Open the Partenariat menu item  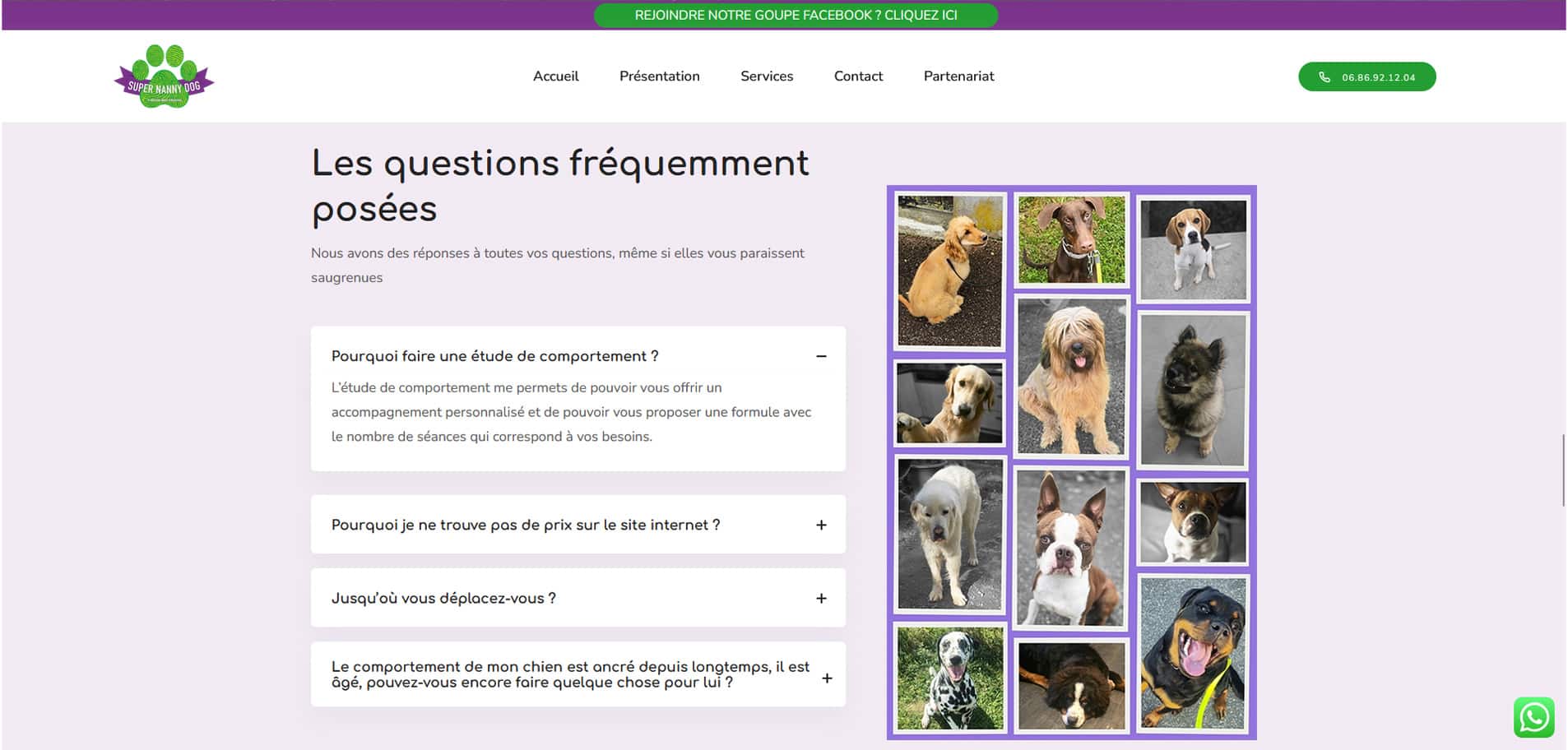click(x=958, y=76)
